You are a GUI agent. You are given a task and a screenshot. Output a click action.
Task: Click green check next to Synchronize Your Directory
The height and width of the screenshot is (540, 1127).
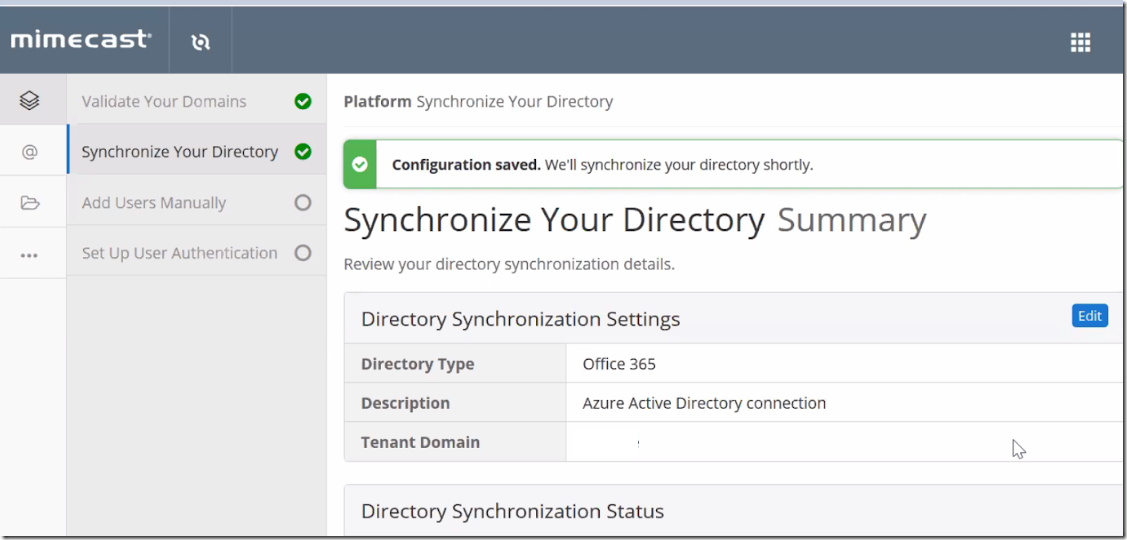(x=303, y=152)
